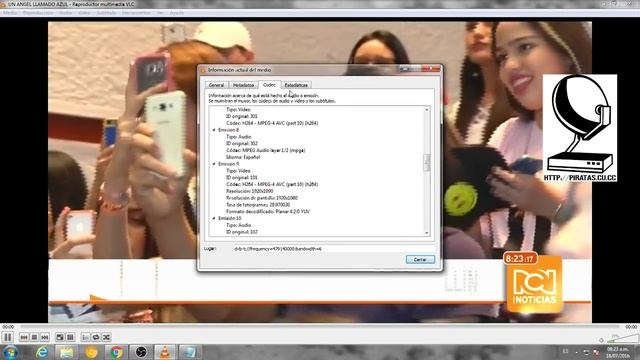The width and height of the screenshot is (640, 360).
Task: Select 'Resolución: 1920x1090' row
Action: (250, 191)
